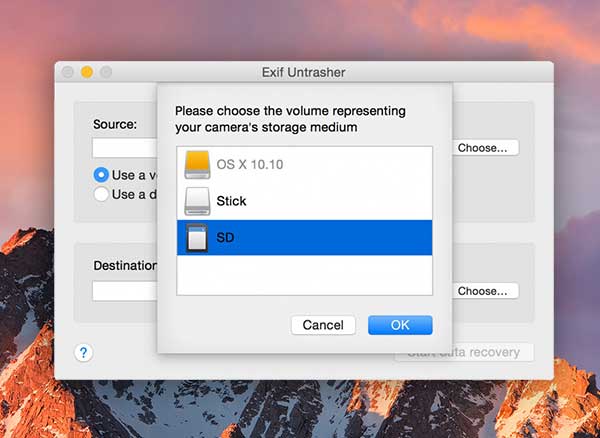The image size is (600, 438).
Task: Minimize the Exif Untrasher window
Action: tap(87, 72)
